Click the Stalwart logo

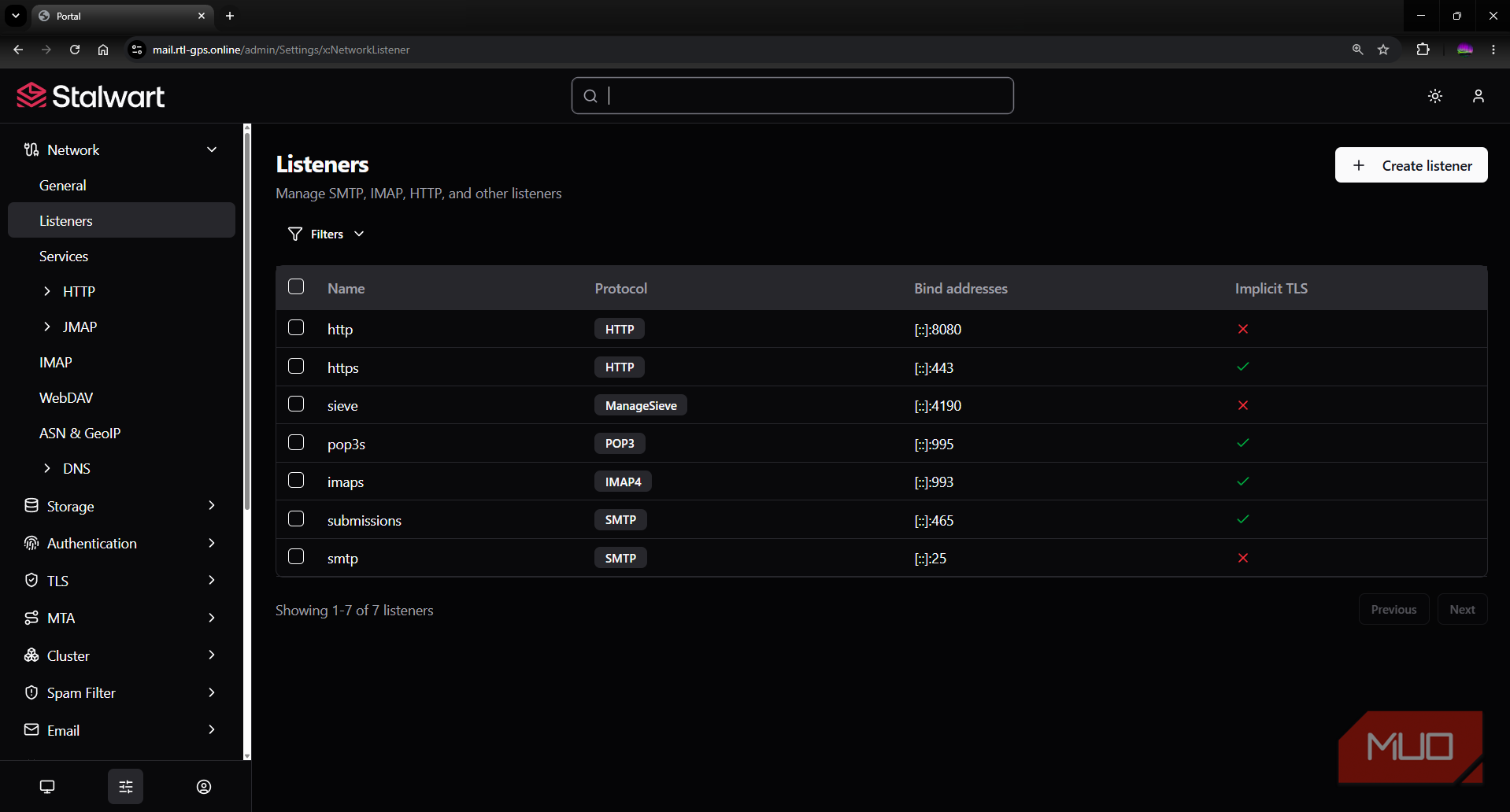click(x=91, y=96)
